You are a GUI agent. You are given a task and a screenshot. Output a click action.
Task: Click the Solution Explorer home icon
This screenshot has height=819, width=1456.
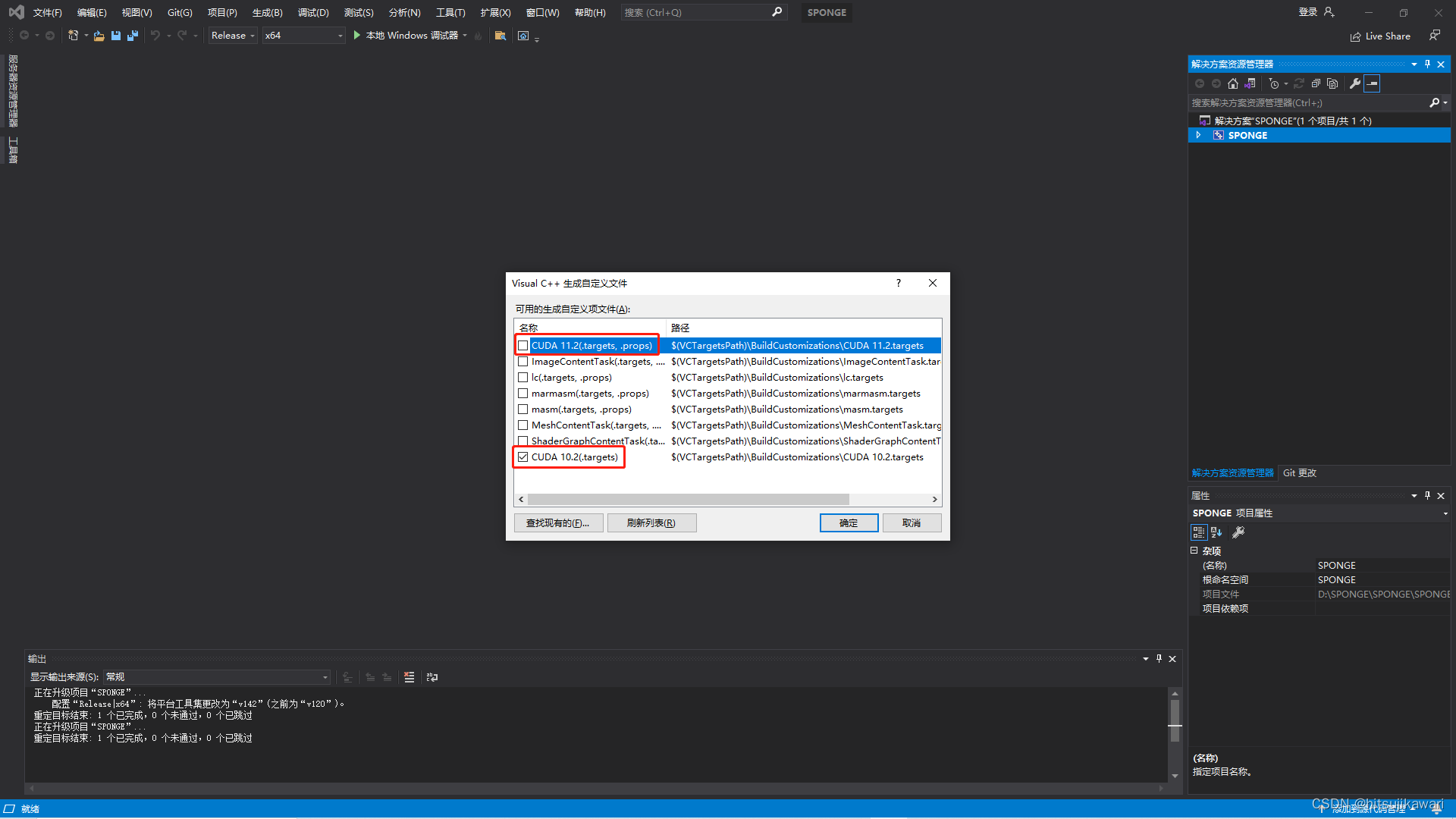click(x=1233, y=83)
